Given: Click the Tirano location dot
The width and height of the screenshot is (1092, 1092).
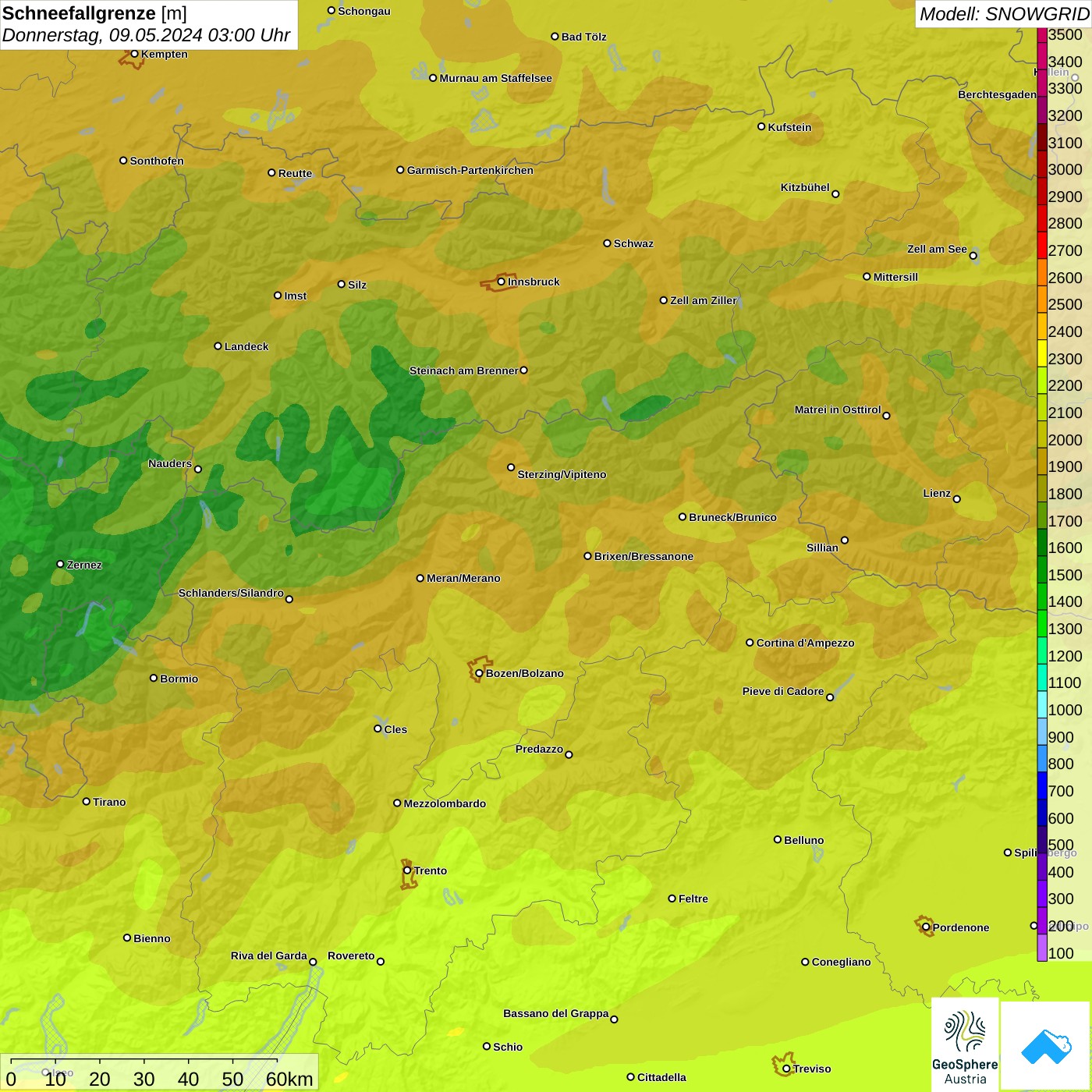Looking at the screenshot, I should pyautogui.click(x=87, y=801).
